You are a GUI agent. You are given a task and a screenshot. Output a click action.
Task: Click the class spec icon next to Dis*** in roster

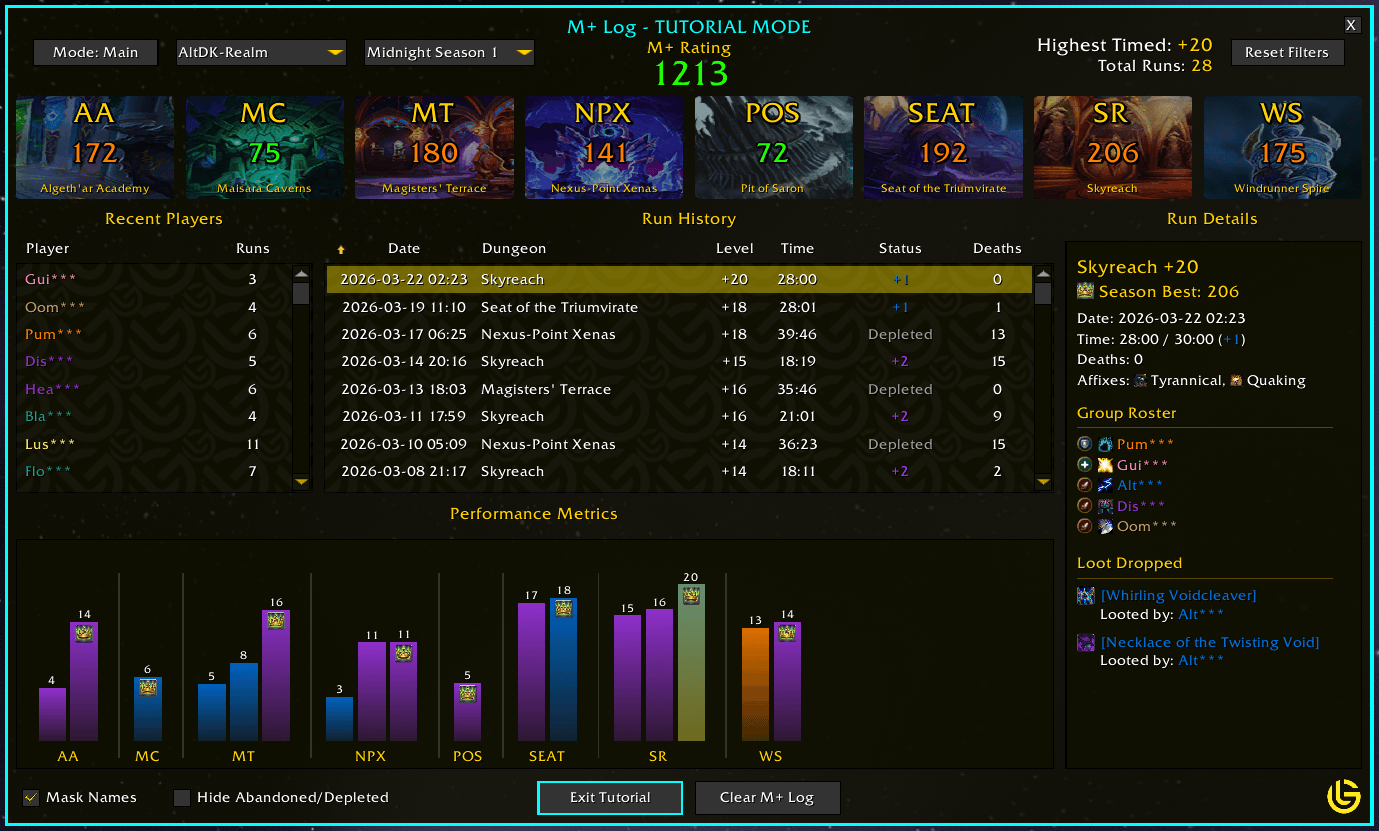pyautogui.click(x=1105, y=506)
